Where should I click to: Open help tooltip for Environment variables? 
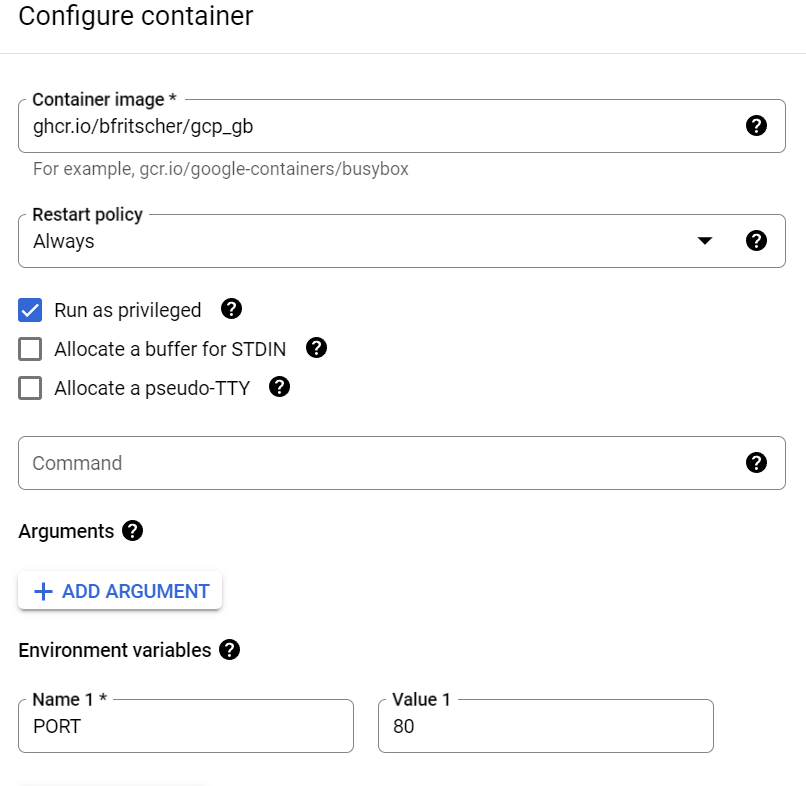229,650
